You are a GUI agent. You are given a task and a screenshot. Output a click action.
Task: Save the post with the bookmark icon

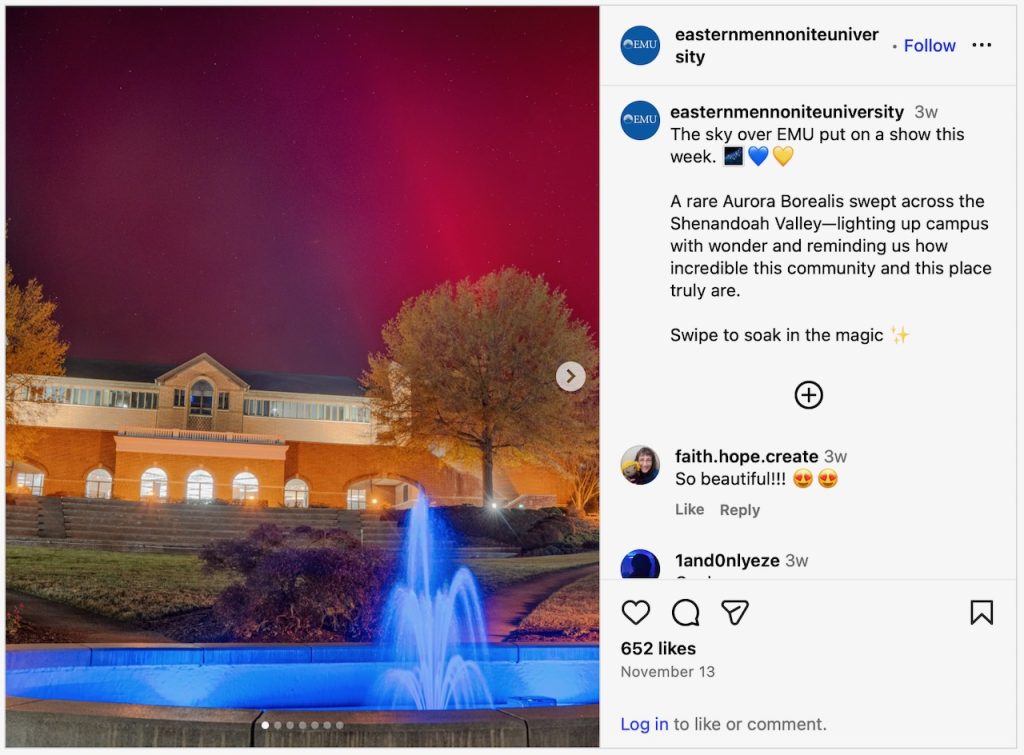(982, 613)
